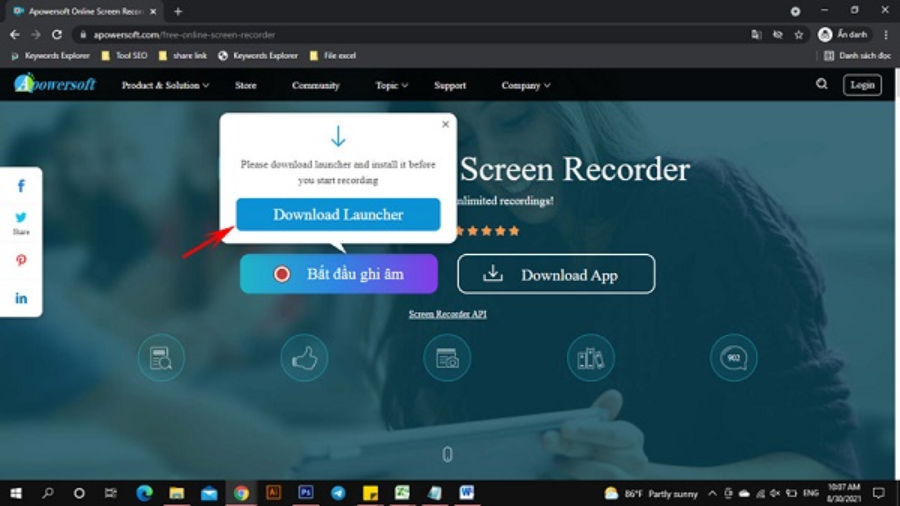Viewport: 900px width, 506px height.
Task: Click the thumbs-up feature icon
Action: click(304, 358)
